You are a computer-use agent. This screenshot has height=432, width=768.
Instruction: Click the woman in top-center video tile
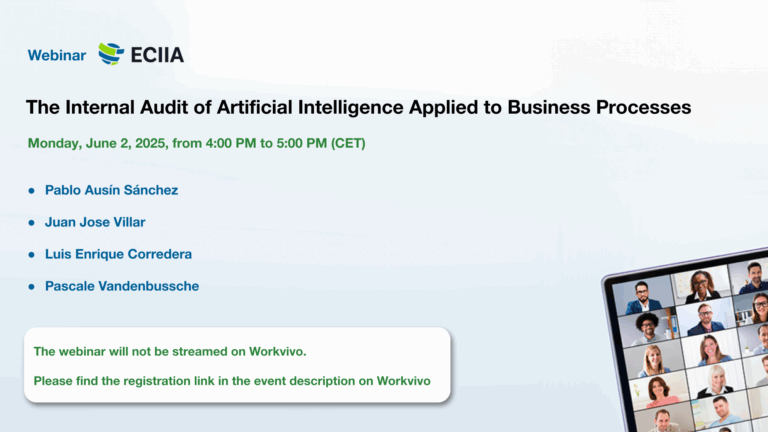point(701,286)
